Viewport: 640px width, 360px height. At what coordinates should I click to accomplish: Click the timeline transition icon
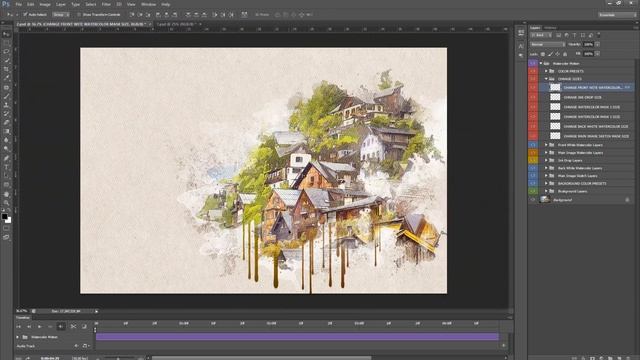tap(84, 327)
